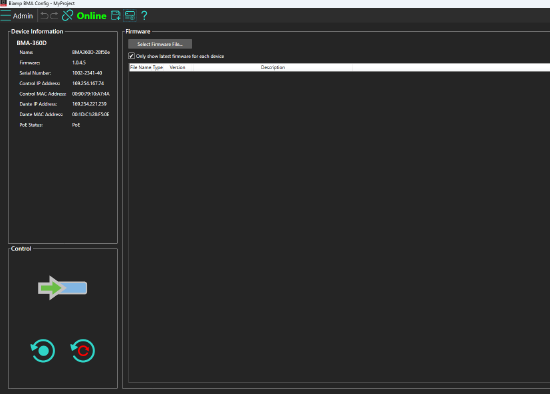
Task: Click the green Online status label
Action: coord(91,16)
